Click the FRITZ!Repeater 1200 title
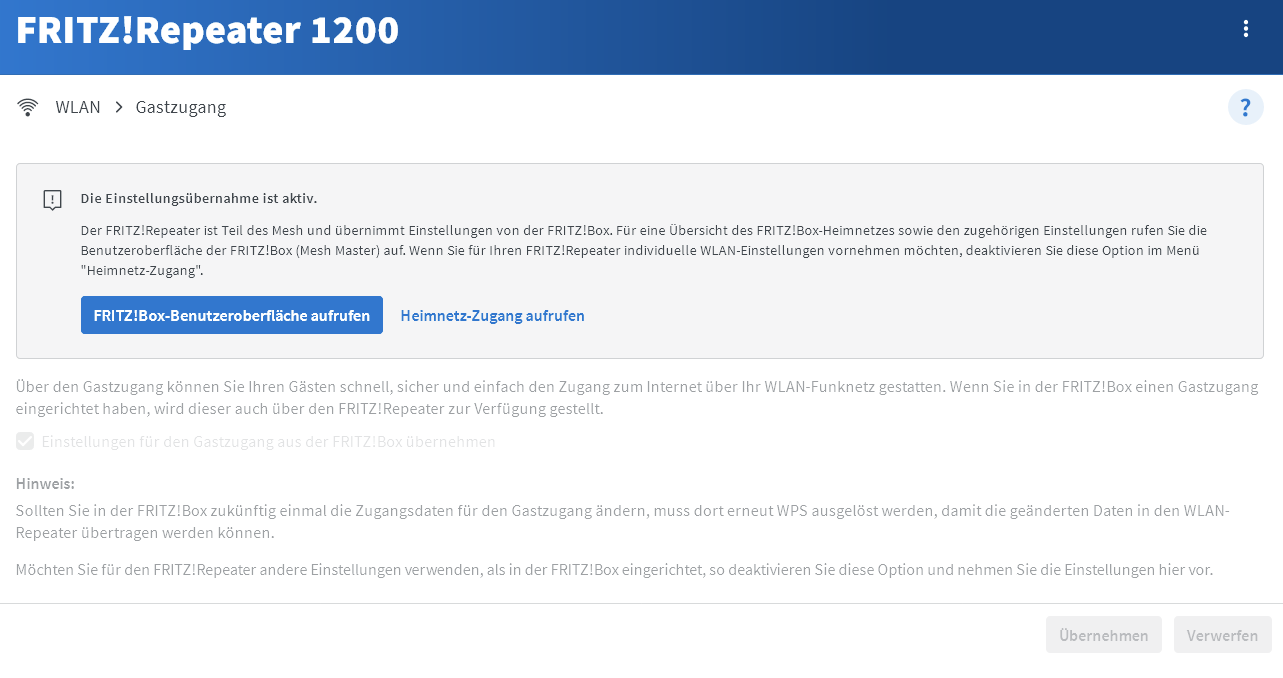Screen dimensions: 1283x678 [x=208, y=30]
